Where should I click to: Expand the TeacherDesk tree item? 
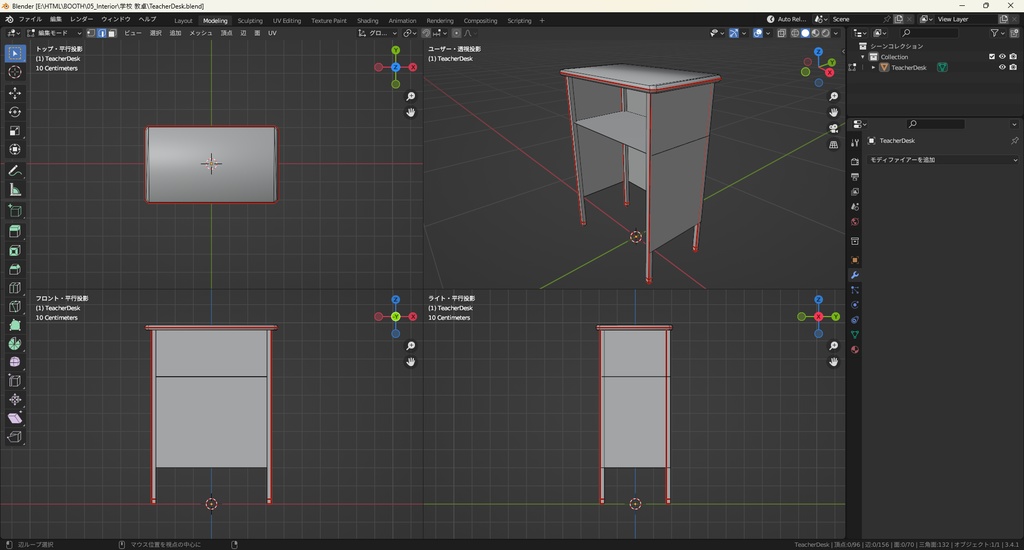tap(873, 68)
